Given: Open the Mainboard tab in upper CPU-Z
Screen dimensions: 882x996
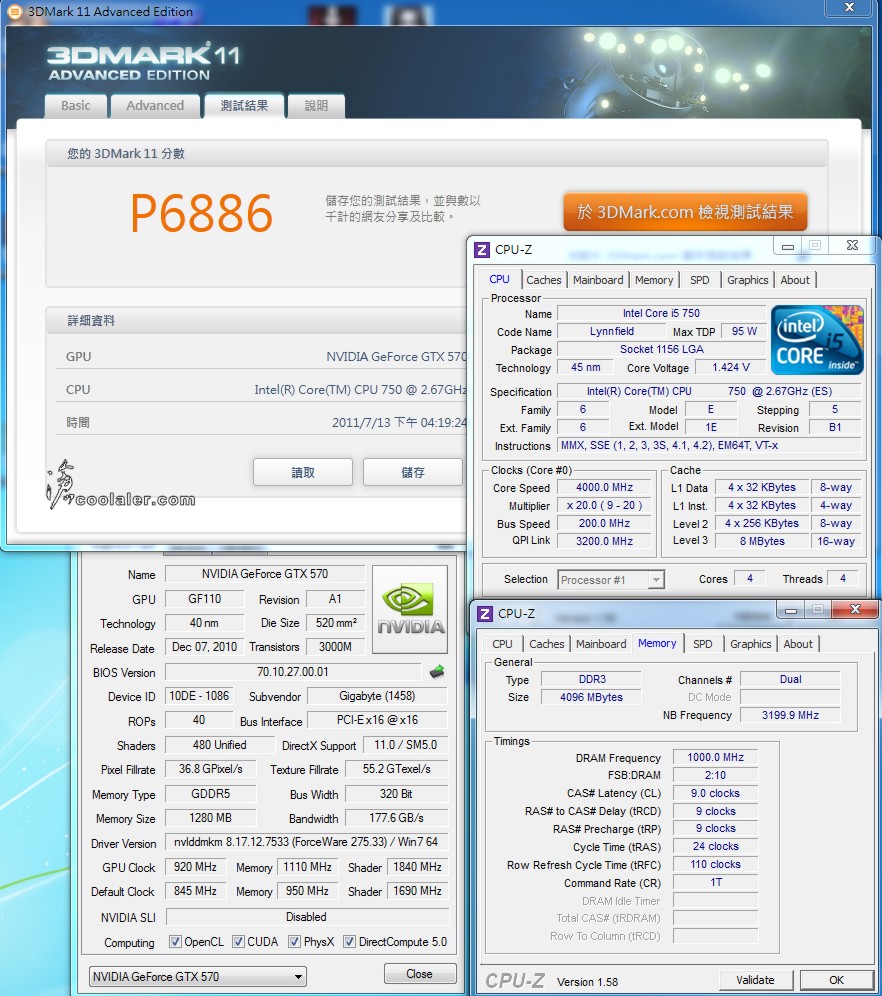Looking at the screenshot, I should point(598,280).
